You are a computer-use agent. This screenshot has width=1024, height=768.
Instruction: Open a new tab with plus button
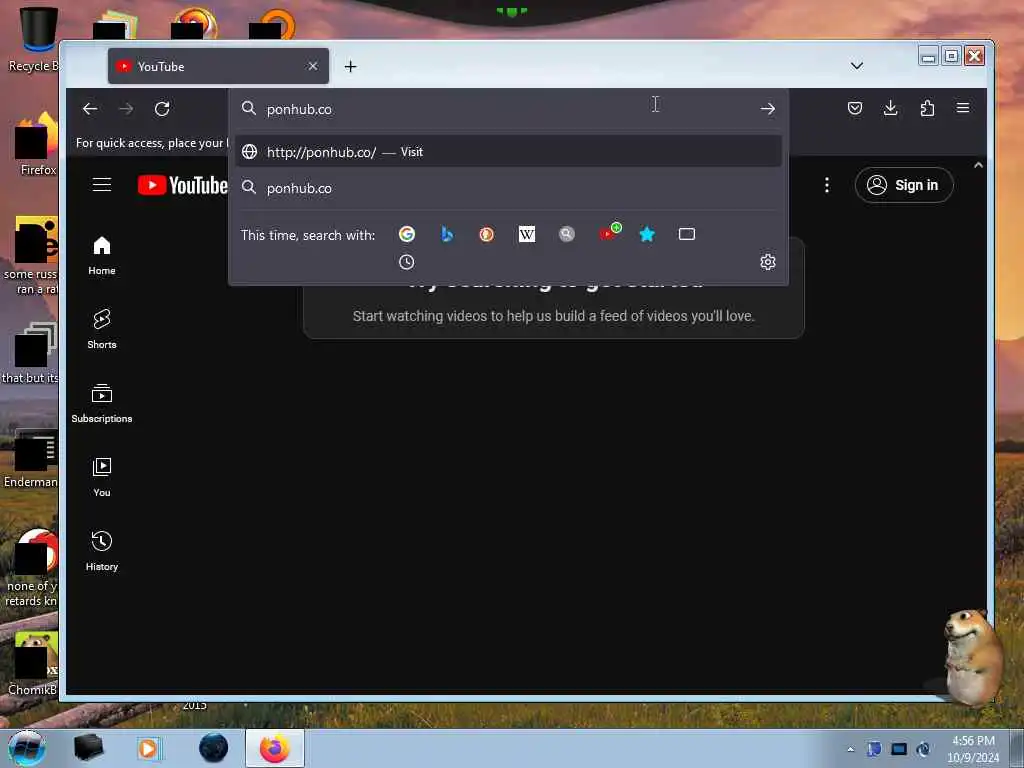click(351, 66)
